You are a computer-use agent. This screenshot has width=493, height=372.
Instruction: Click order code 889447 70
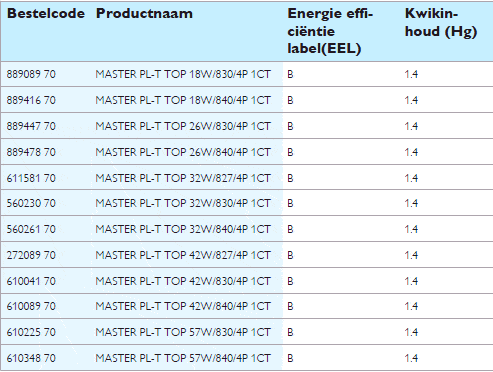31,126
